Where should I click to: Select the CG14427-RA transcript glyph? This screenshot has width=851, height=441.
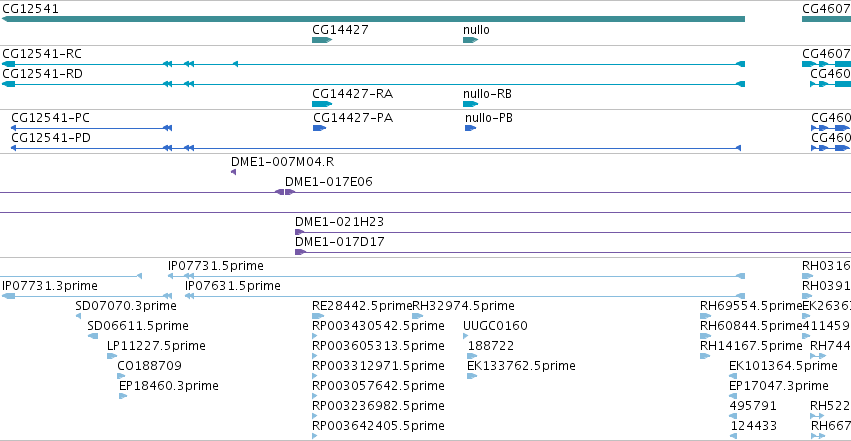point(322,104)
